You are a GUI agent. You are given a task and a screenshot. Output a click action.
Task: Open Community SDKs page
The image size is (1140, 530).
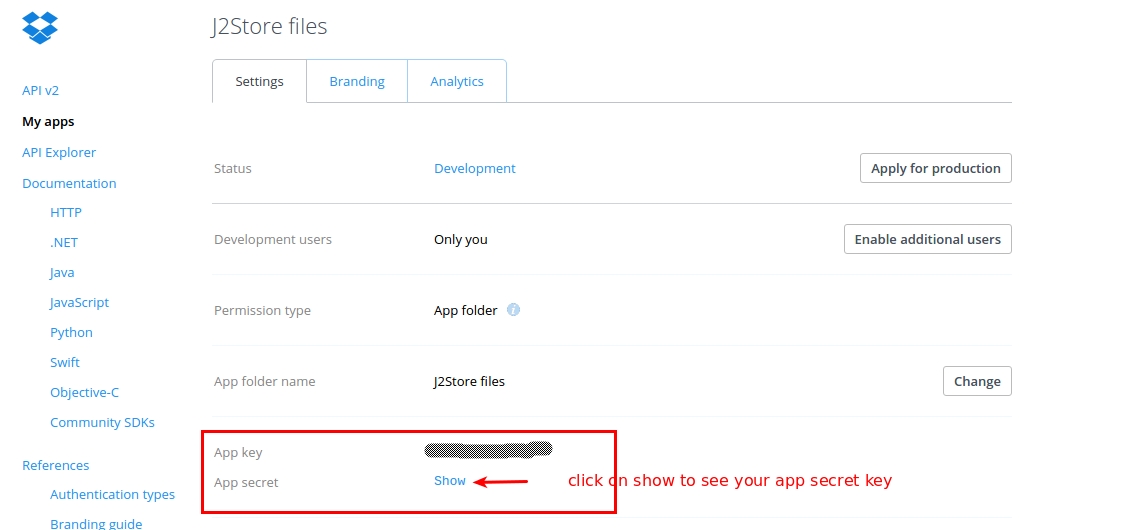pos(102,422)
